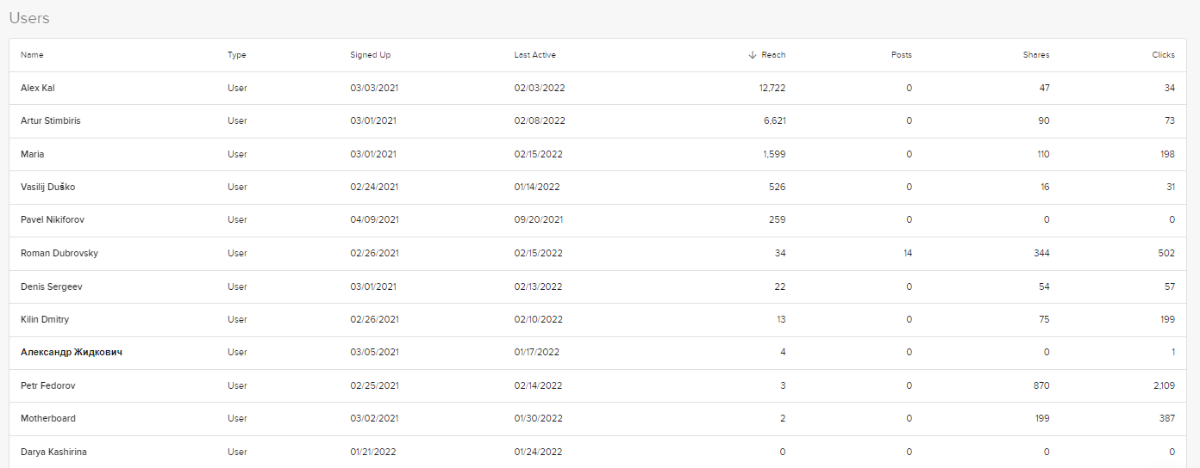Screen dimensions: 1200x468
Task: Click the Motherboard user entry
Action: (48, 418)
